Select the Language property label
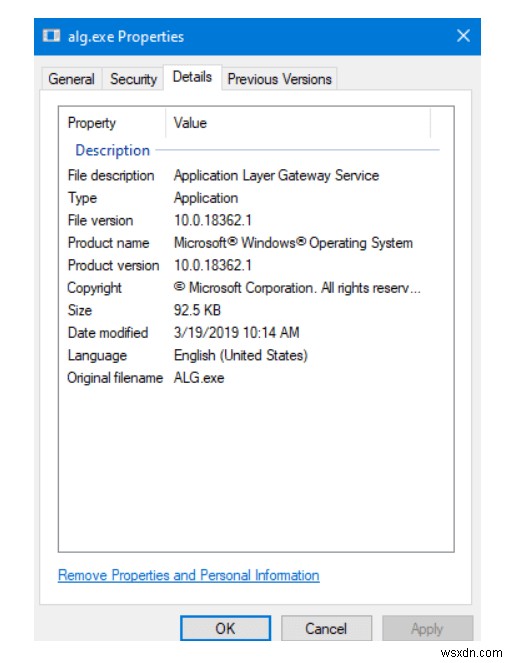The image size is (514, 663). coord(97,355)
